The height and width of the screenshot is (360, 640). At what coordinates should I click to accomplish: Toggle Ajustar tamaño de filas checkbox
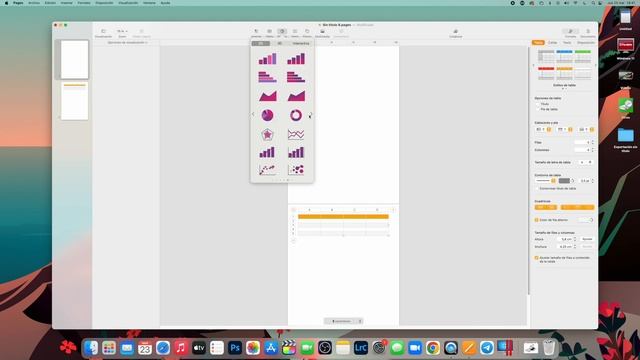537,258
